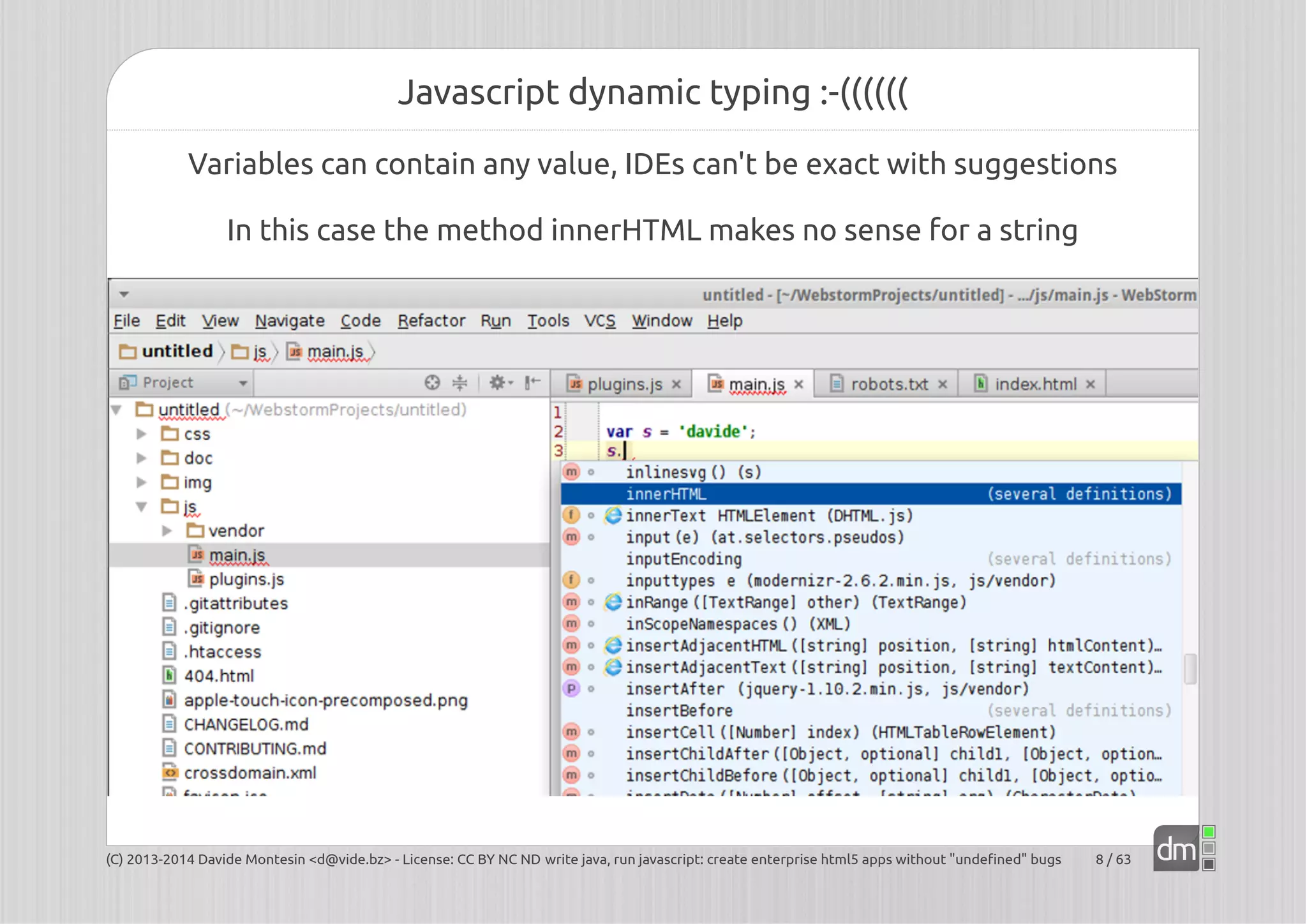Screen dimensions: 1307x924
Task: Close the main.js tab
Action: (798, 385)
